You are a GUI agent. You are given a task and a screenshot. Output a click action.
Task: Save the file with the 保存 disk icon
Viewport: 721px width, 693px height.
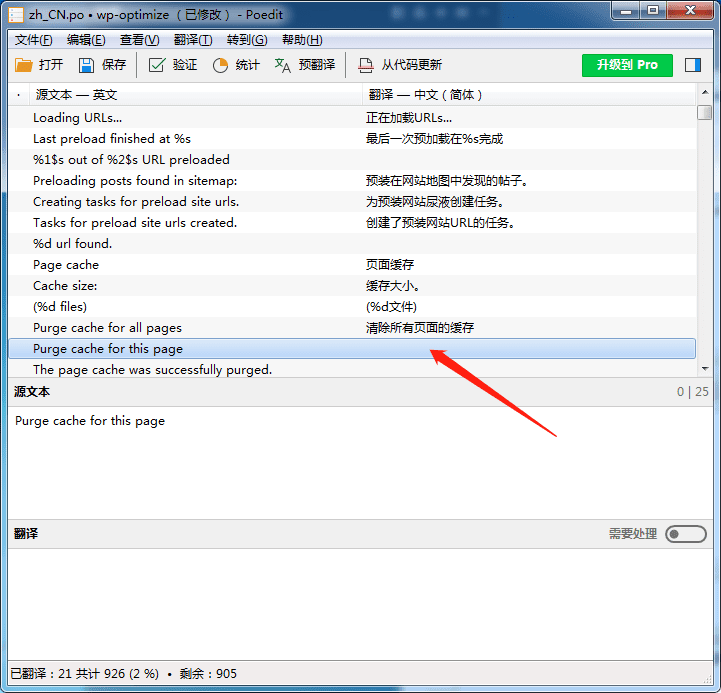(x=86, y=65)
